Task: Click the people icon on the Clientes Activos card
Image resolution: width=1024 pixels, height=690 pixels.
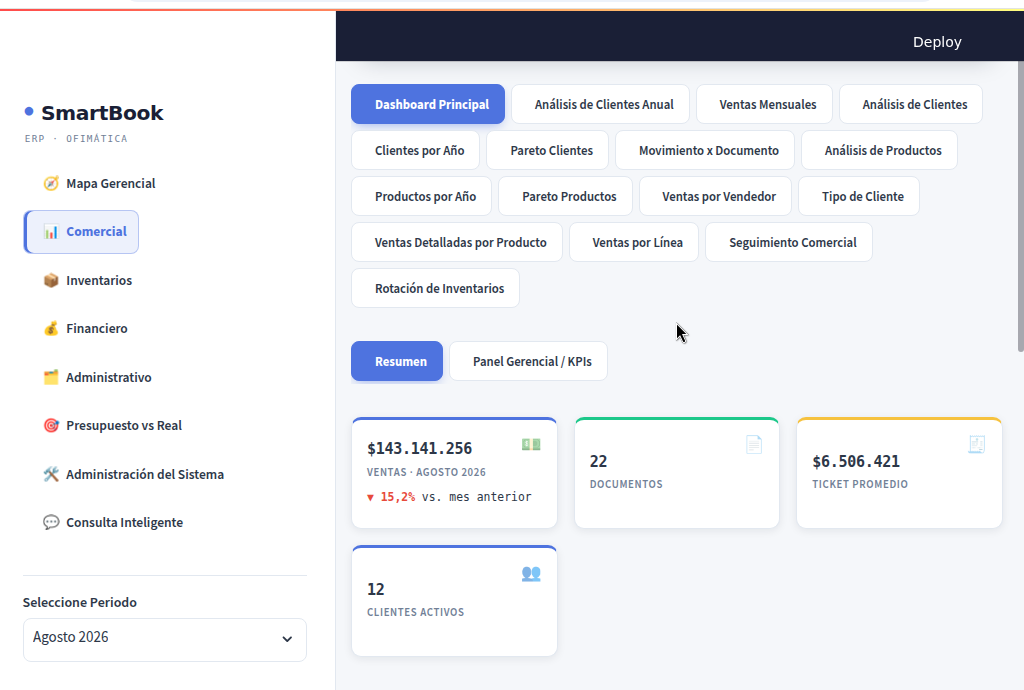Action: [x=531, y=573]
